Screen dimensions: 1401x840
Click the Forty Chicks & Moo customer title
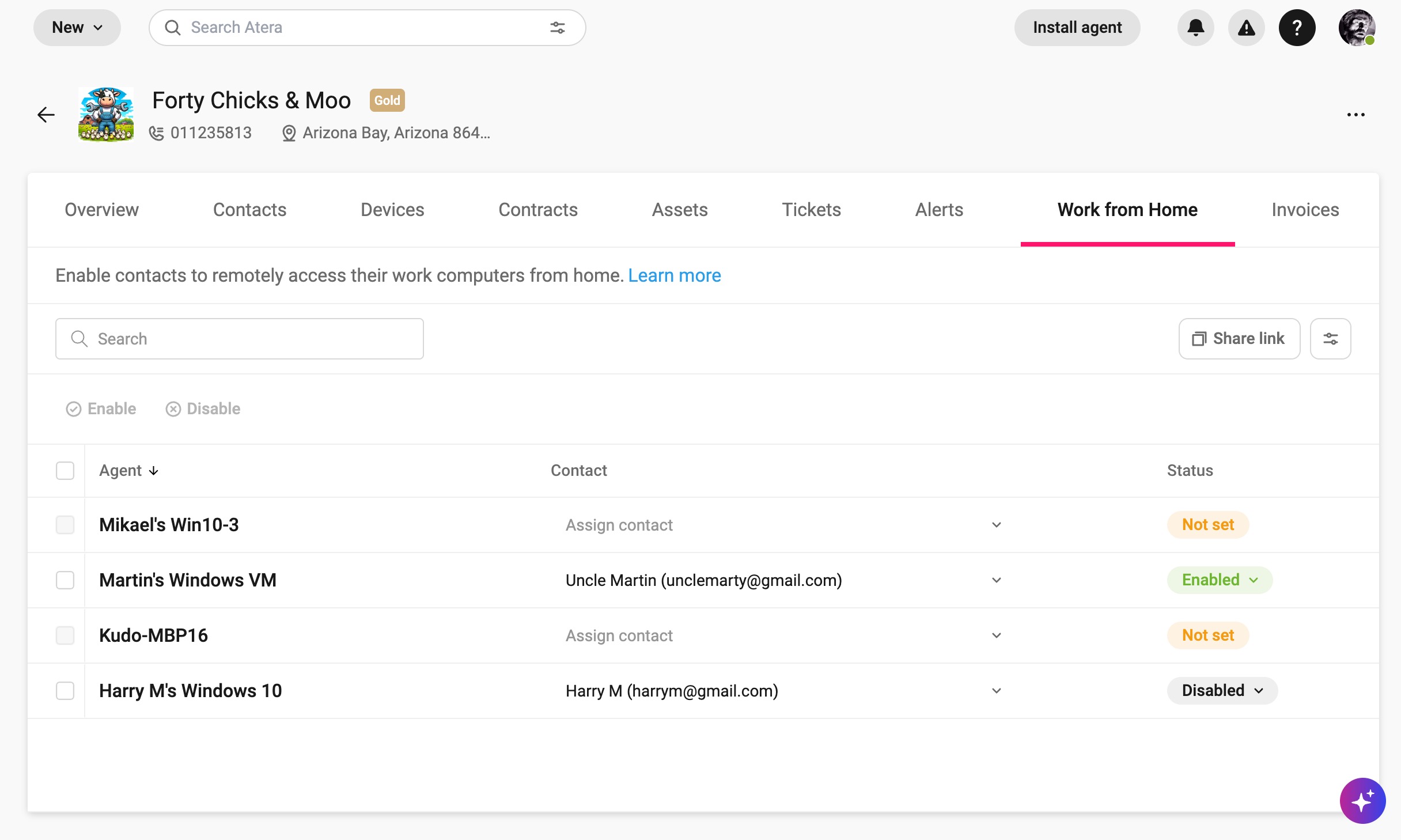click(x=251, y=100)
